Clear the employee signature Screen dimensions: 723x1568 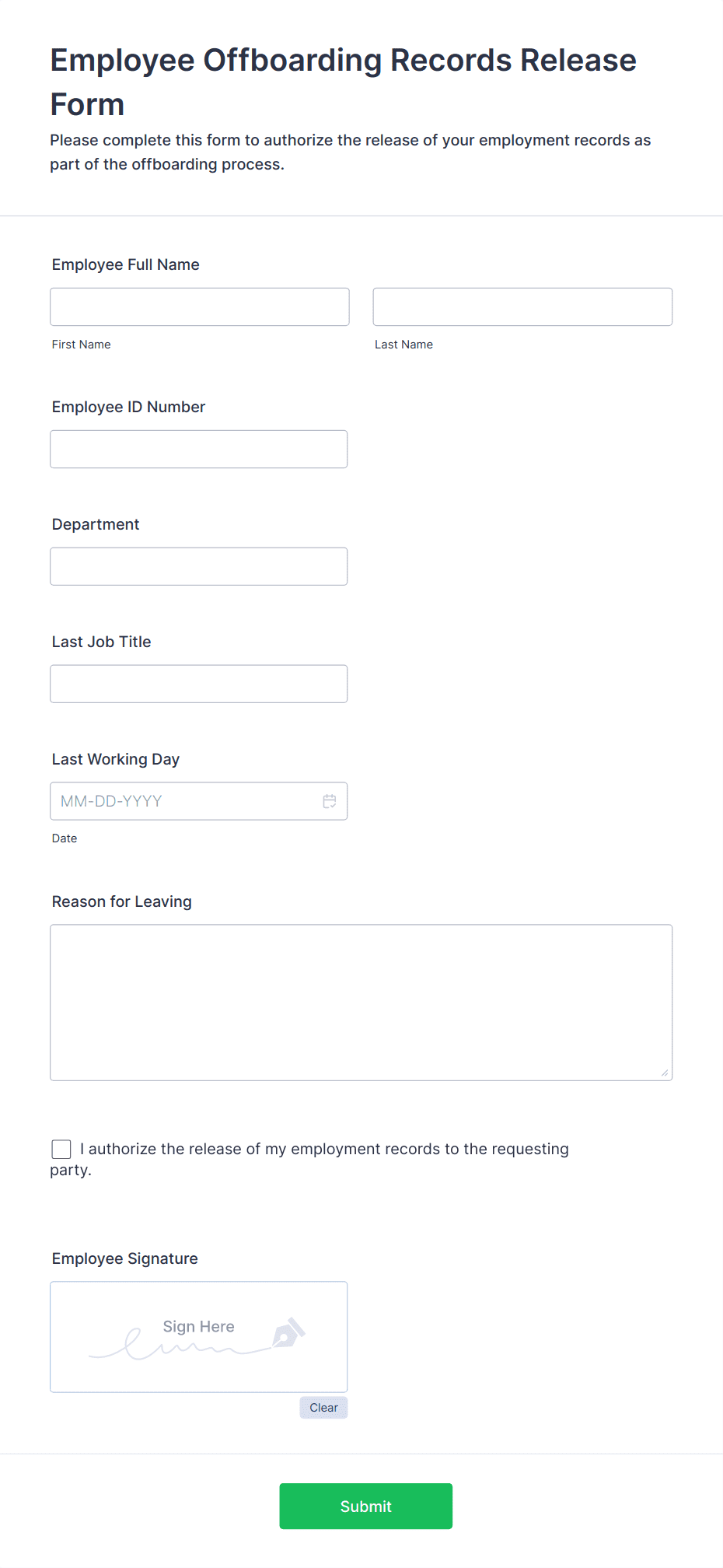323,1408
